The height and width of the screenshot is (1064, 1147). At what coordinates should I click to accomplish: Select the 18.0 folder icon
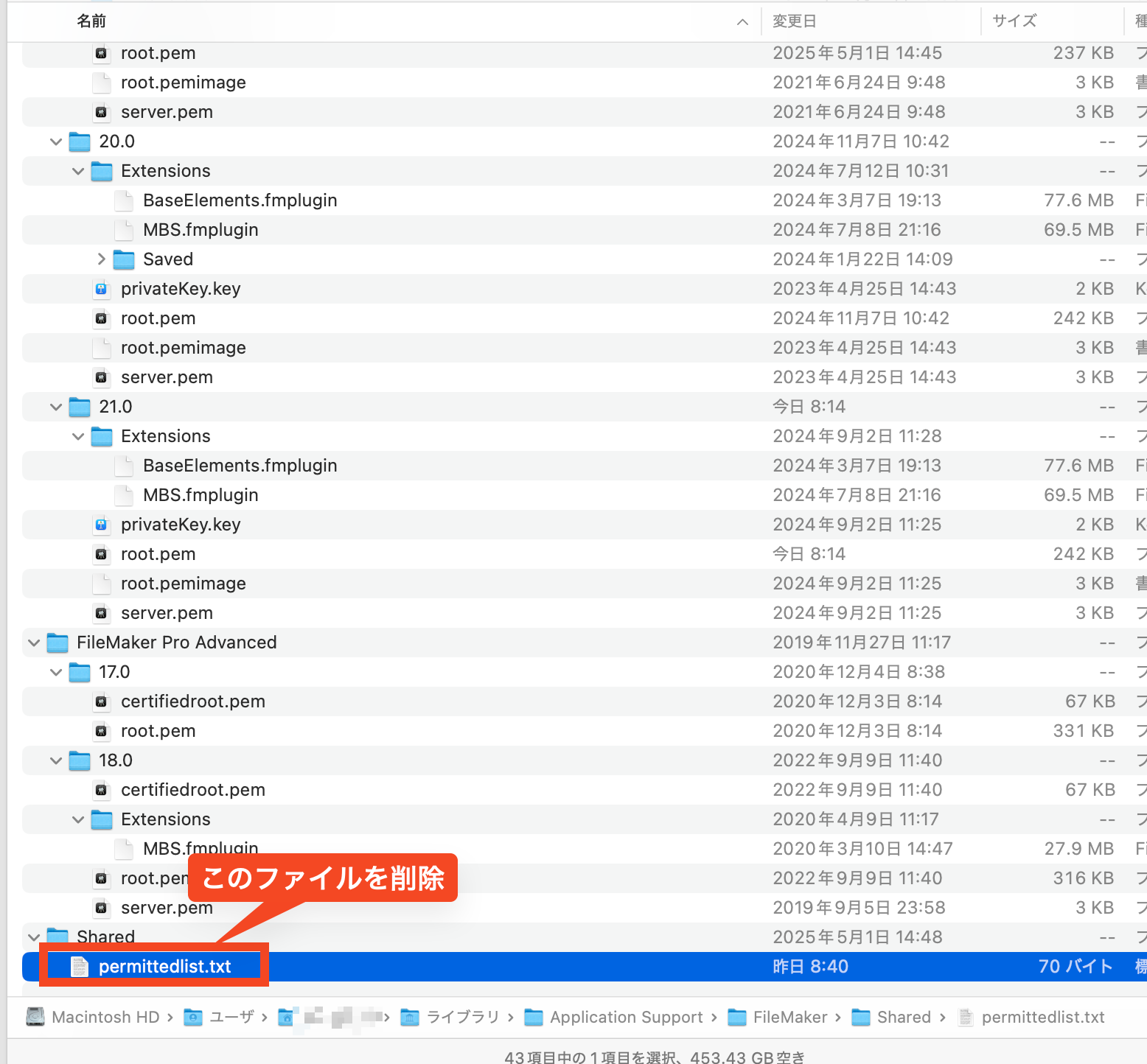coord(80,760)
